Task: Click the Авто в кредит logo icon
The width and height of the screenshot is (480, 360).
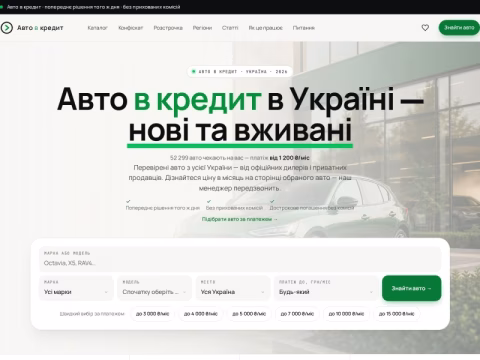Action: tap(7, 28)
